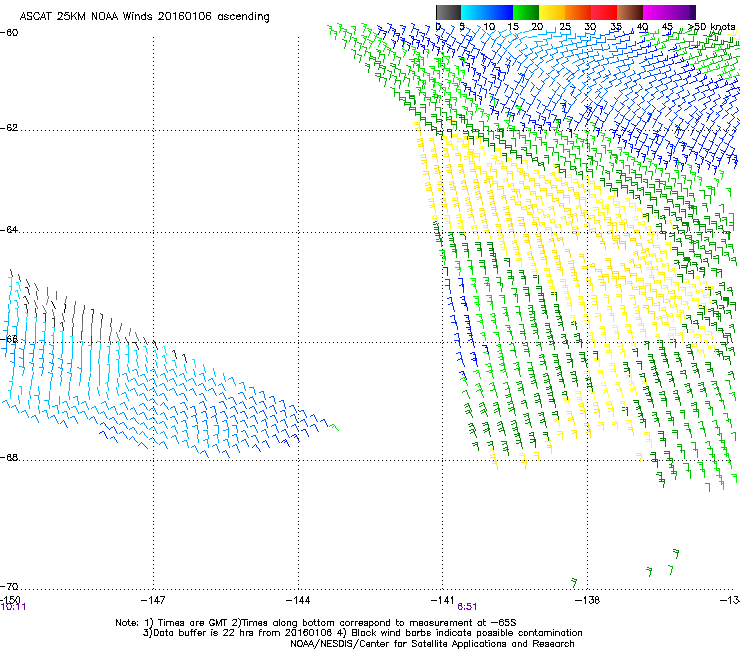Click the lone green barb at the western swath's eastern tip
The width and height of the screenshot is (740, 650).
334,427
